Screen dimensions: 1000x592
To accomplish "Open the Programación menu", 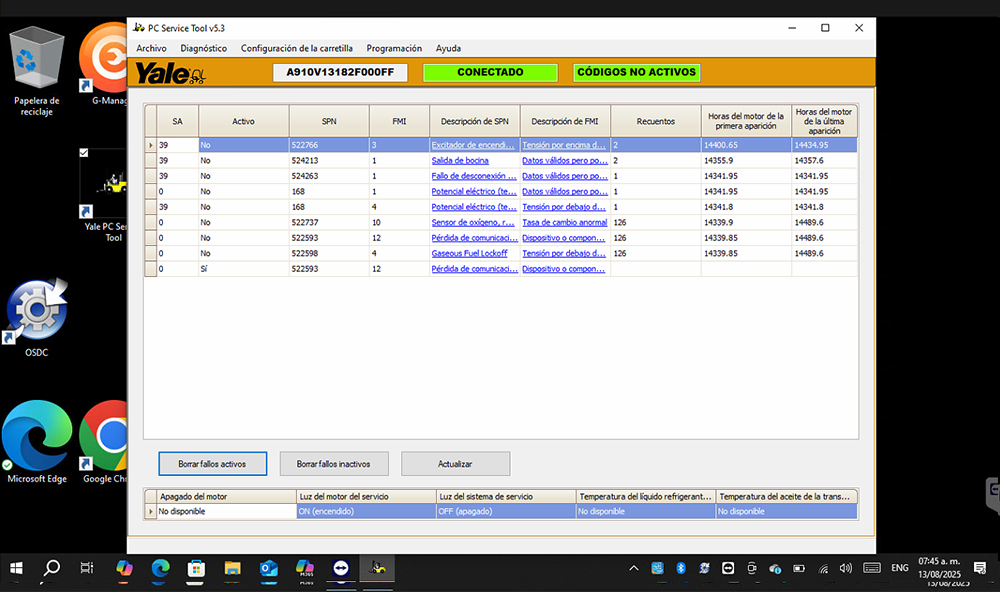I will coord(394,48).
